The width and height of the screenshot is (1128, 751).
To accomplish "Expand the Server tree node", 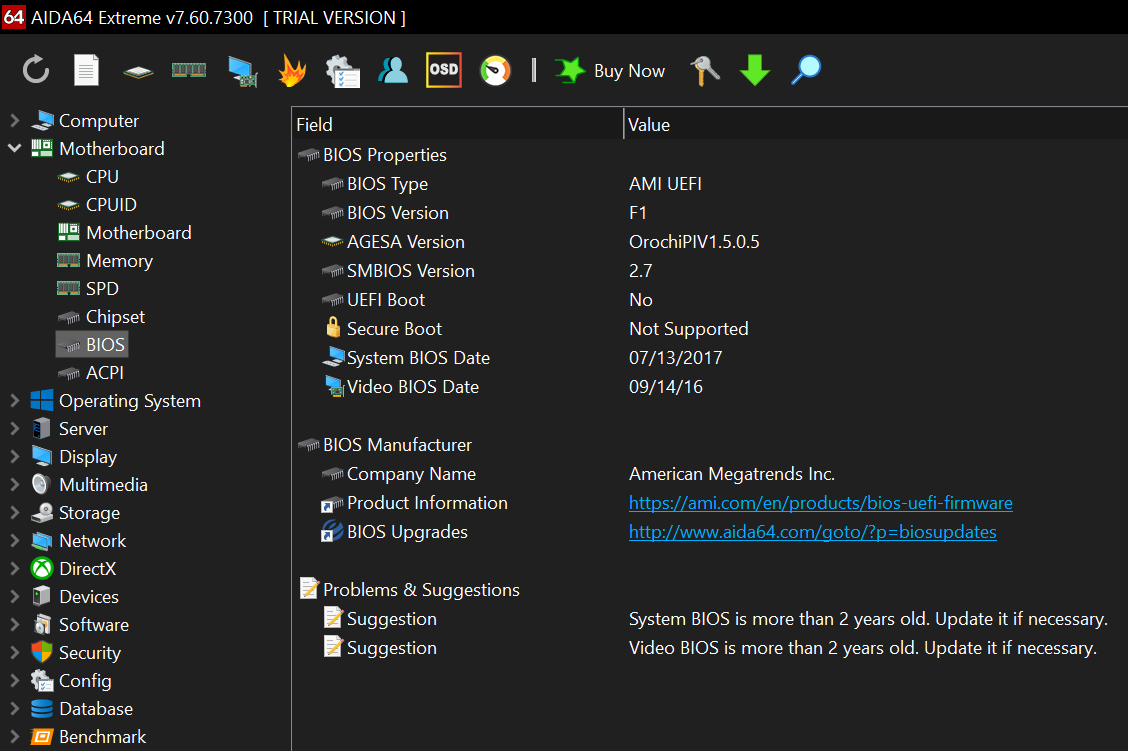I will [x=14, y=429].
